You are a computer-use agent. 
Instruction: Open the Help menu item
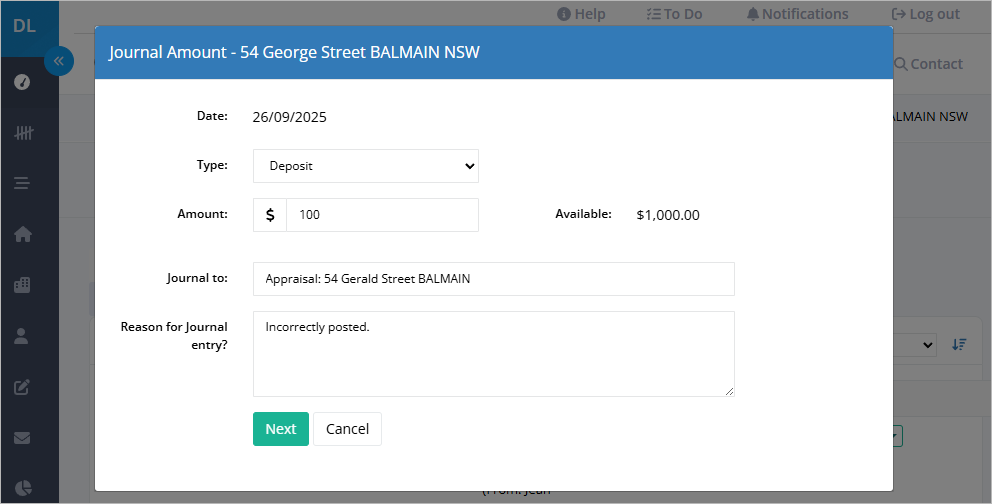click(x=581, y=14)
